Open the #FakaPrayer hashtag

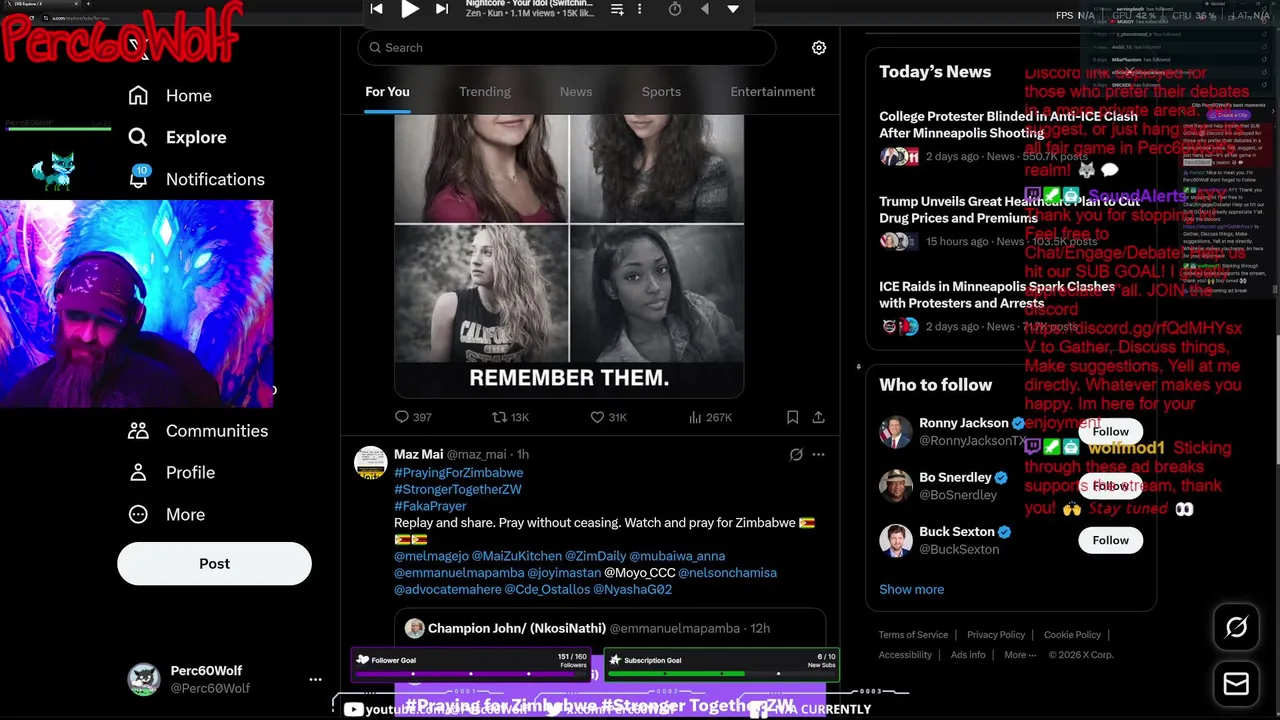point(430,507)
